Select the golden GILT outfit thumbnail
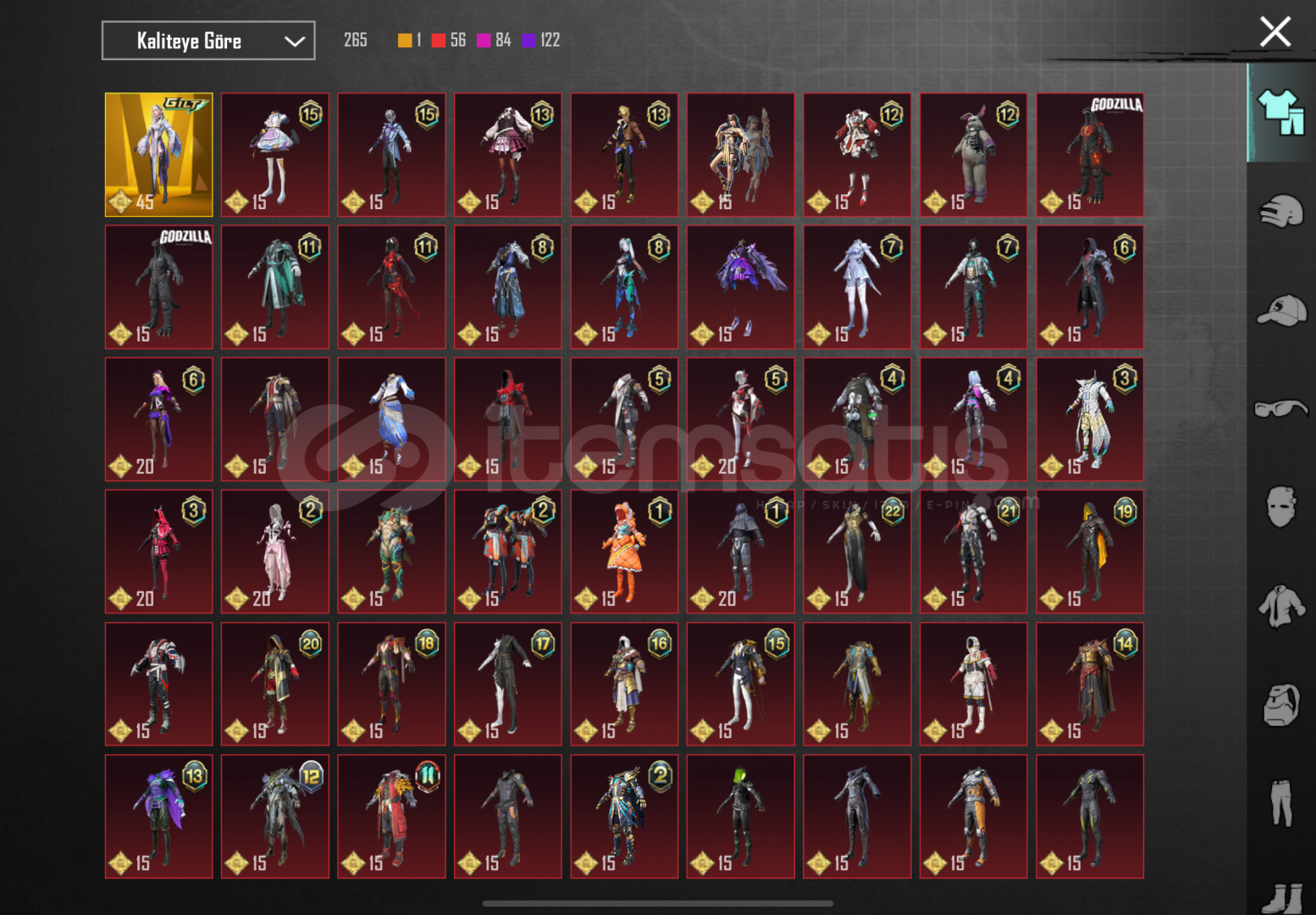 tap(158, 154)
